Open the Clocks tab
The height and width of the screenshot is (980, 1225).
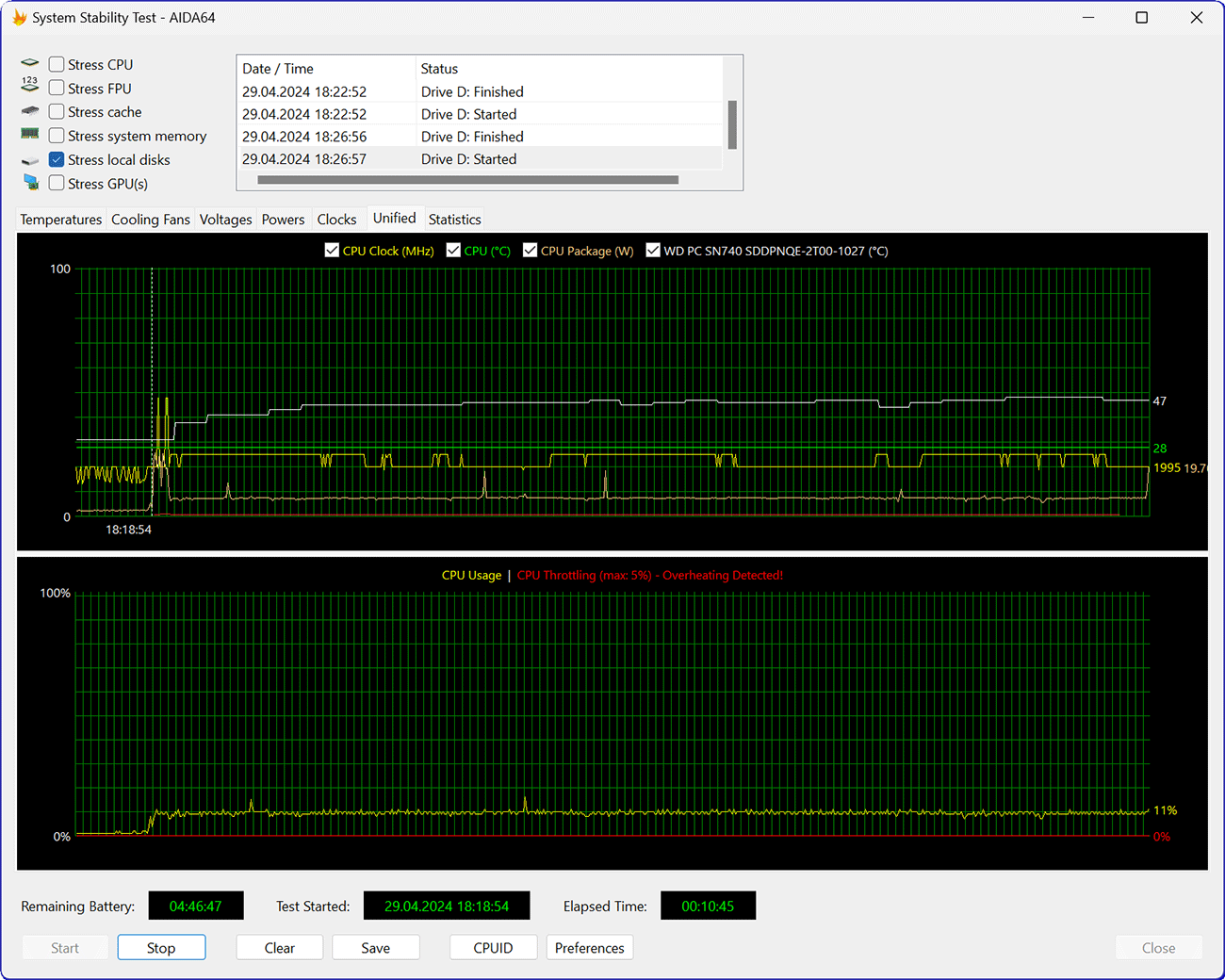coord(337,219)
